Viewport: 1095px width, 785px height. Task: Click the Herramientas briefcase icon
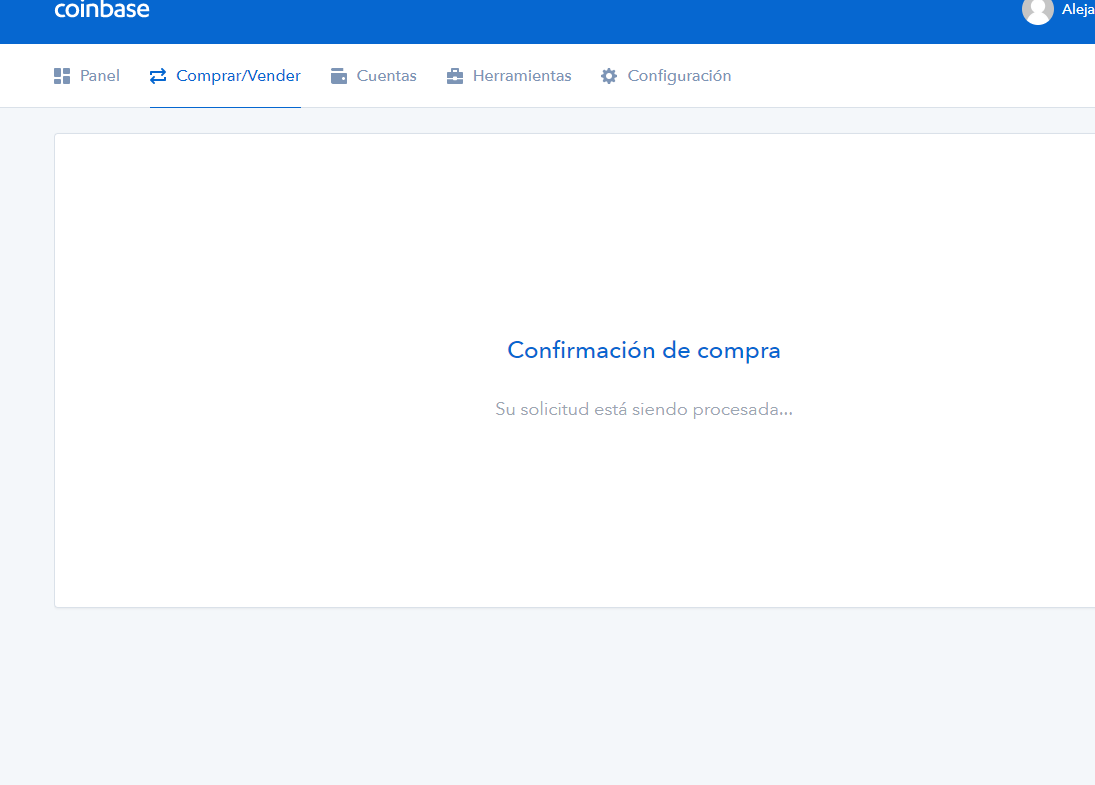pos(455,76)
